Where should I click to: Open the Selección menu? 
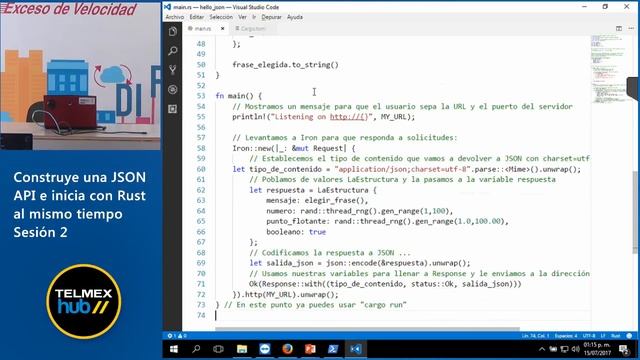[221, 17]
